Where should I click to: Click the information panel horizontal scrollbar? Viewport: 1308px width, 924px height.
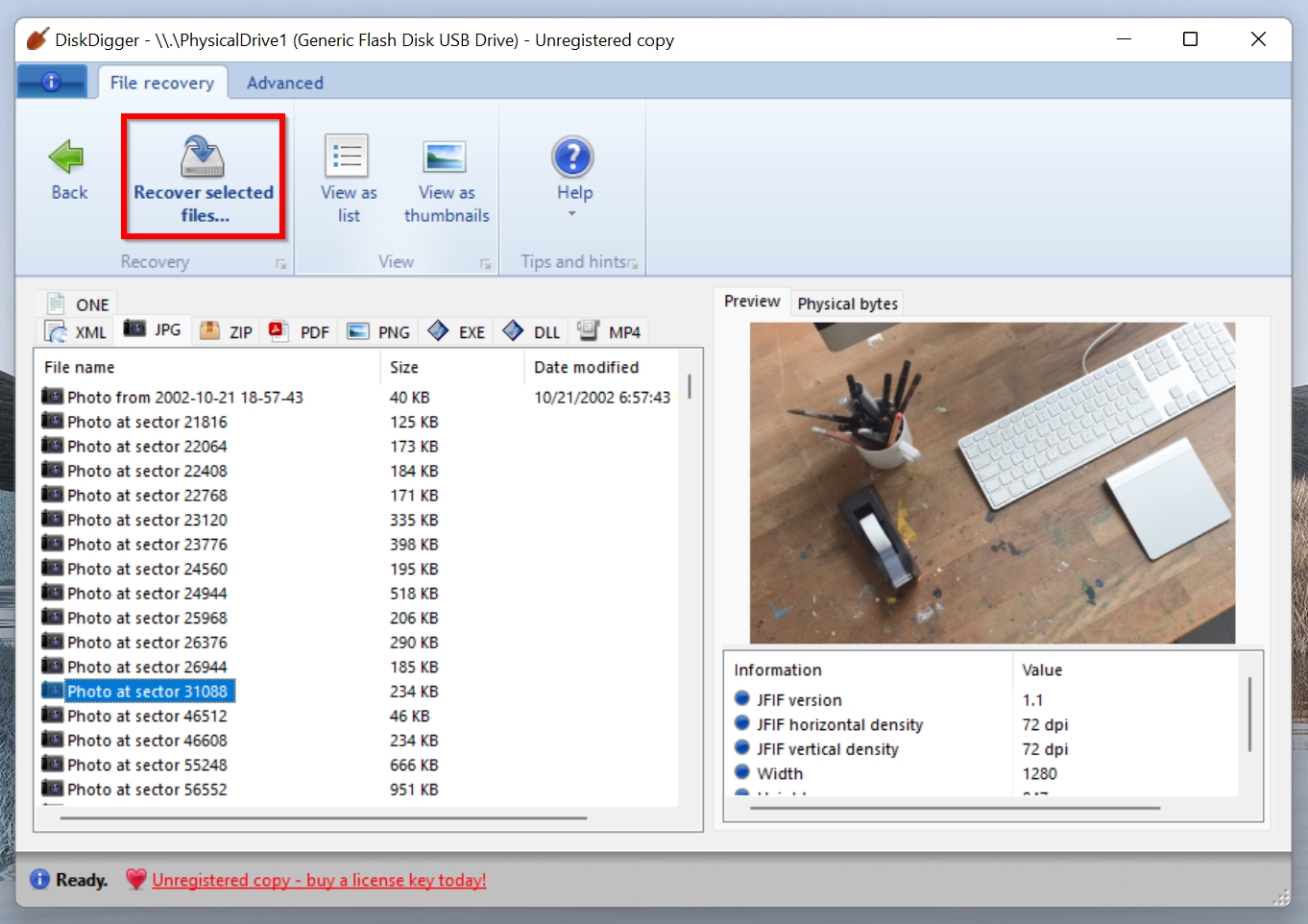pos(955,808)
